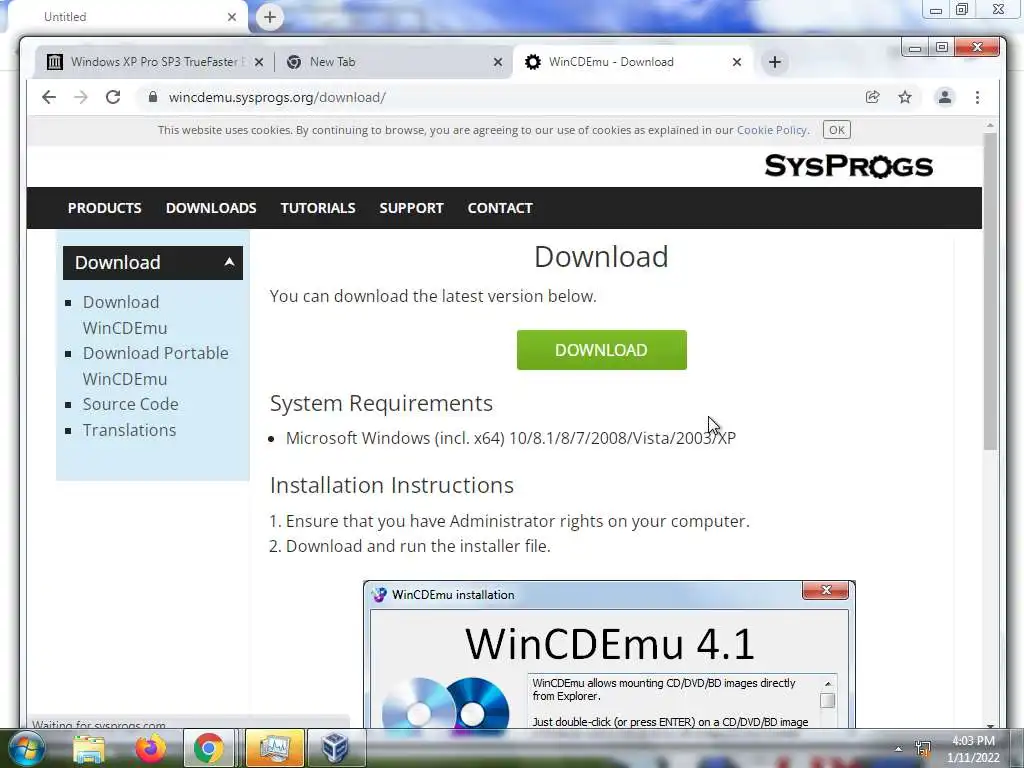Open the Windows Start orb
This screenshot has height=768, width=1024.
click(25, 748)
